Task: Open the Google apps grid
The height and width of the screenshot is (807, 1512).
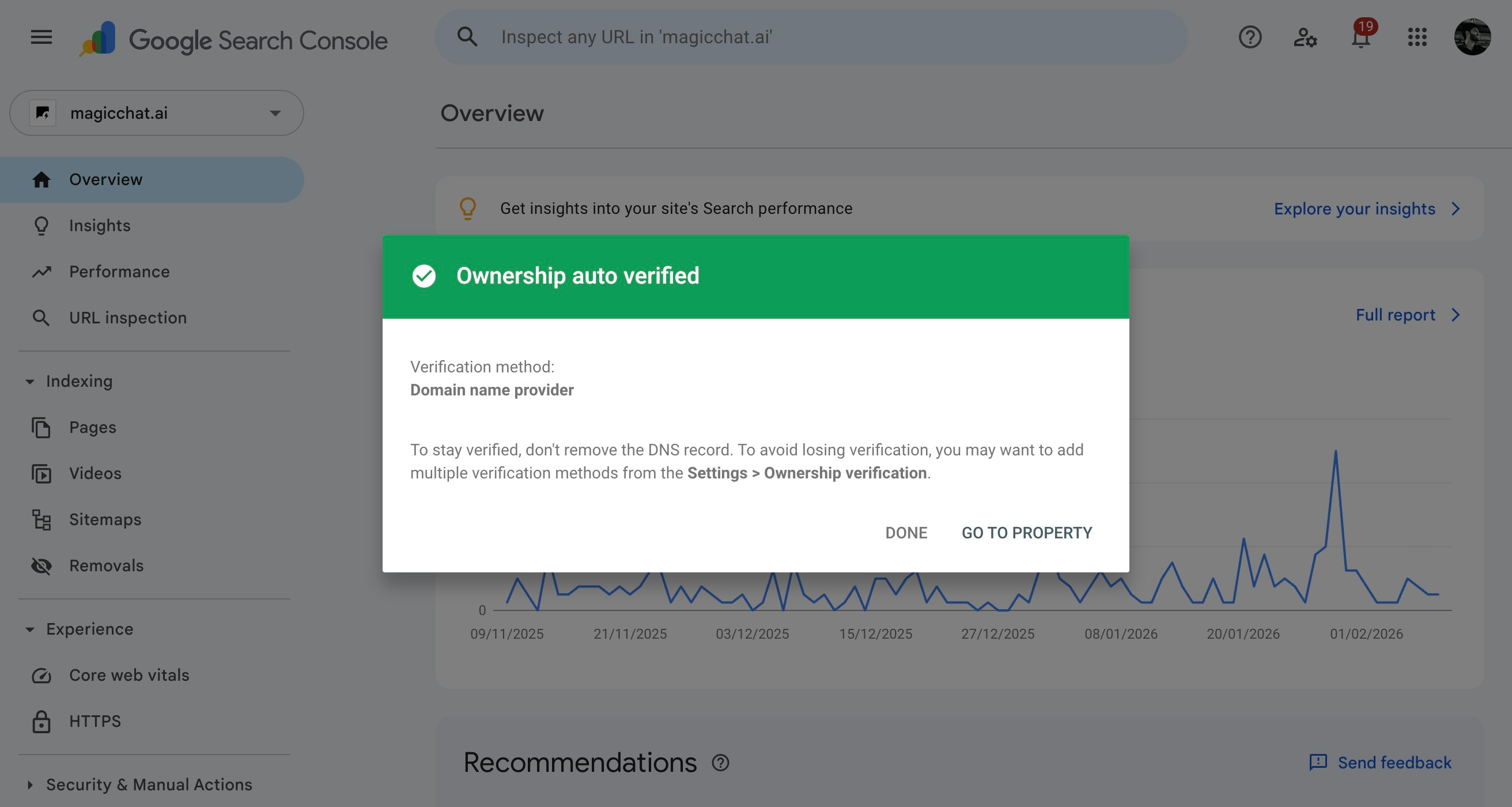Action: tap(1417, 37)
